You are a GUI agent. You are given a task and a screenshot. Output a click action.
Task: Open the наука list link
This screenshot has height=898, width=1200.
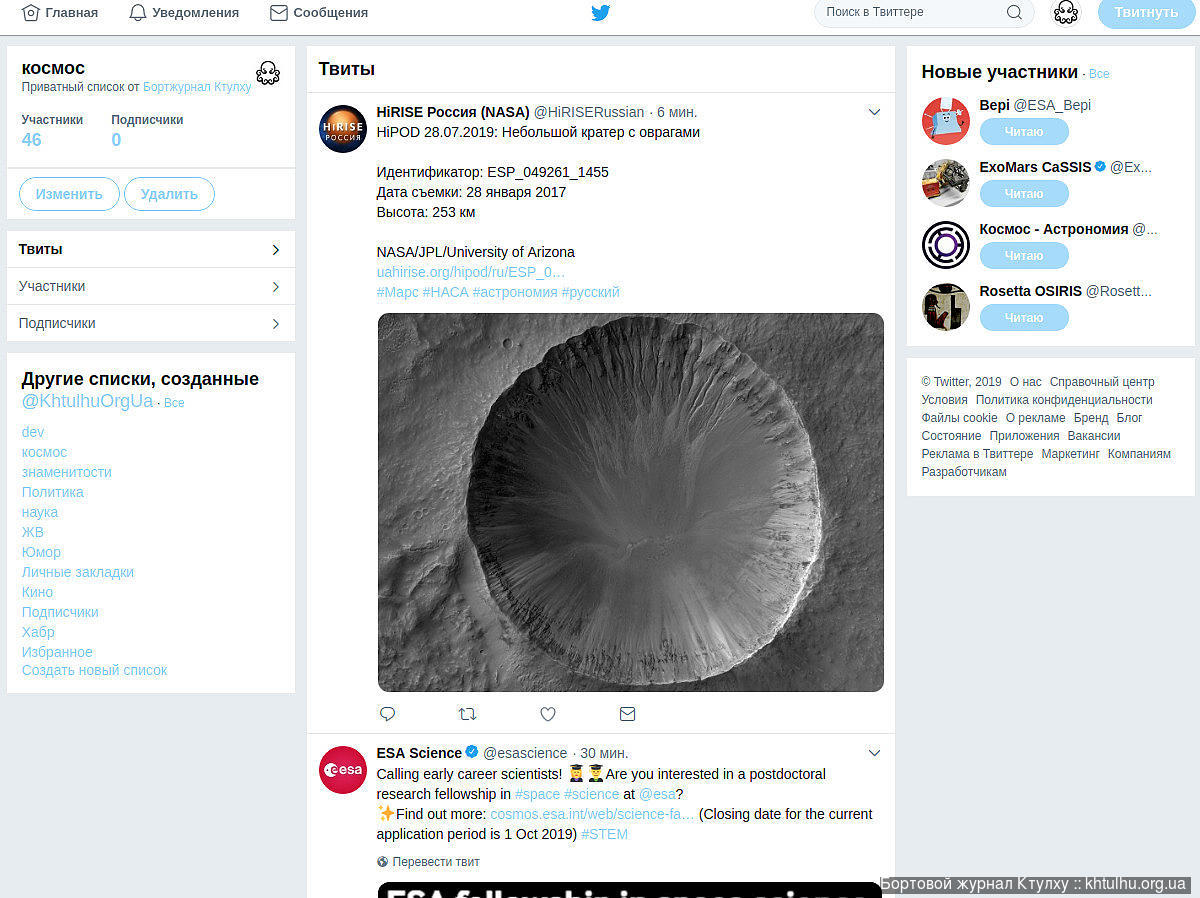pyautogui.click(x=40, y=512)
